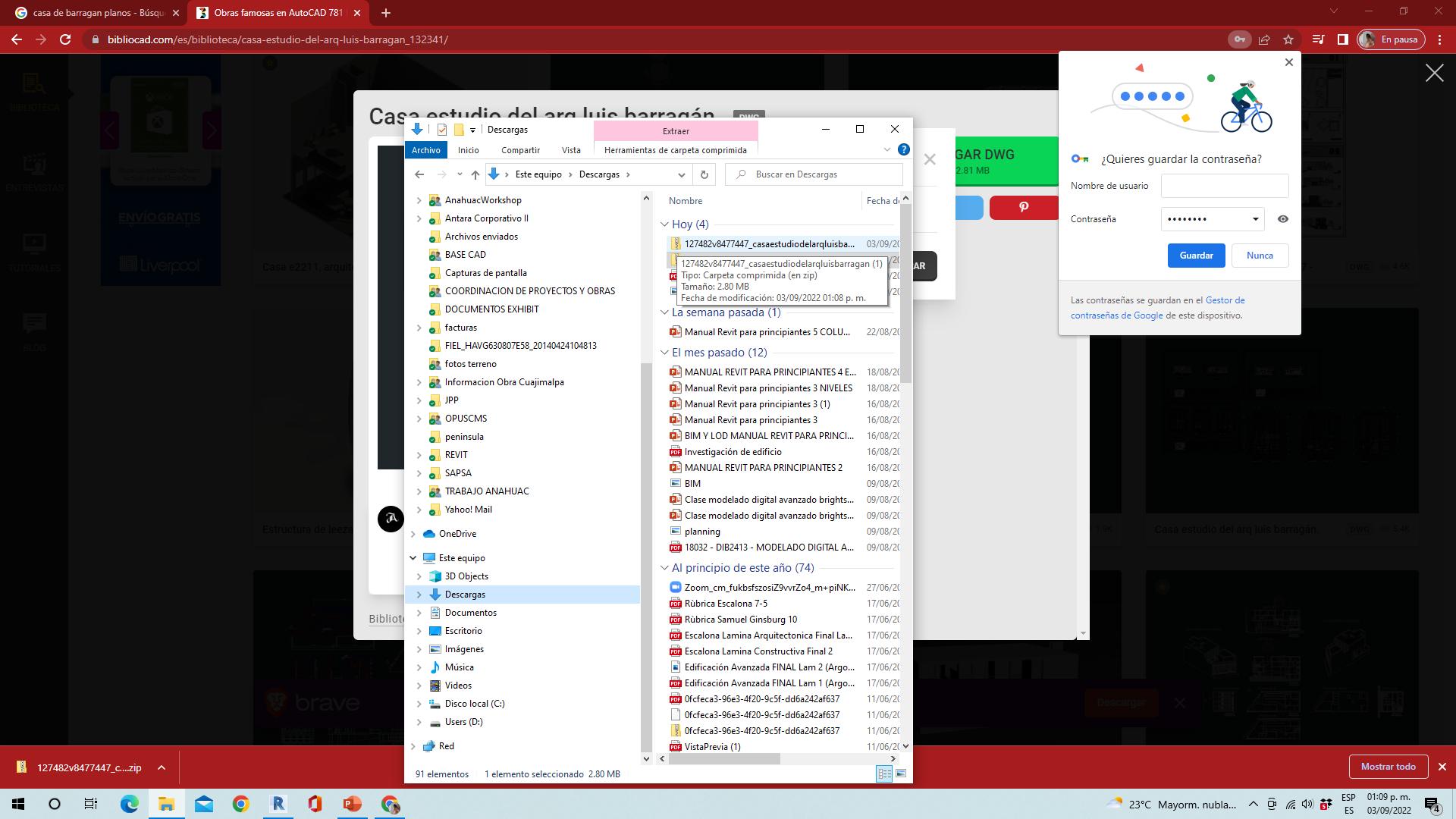Click the Pinterest share button
Screen dimensions: 1456x819
tap(1023, 207)
